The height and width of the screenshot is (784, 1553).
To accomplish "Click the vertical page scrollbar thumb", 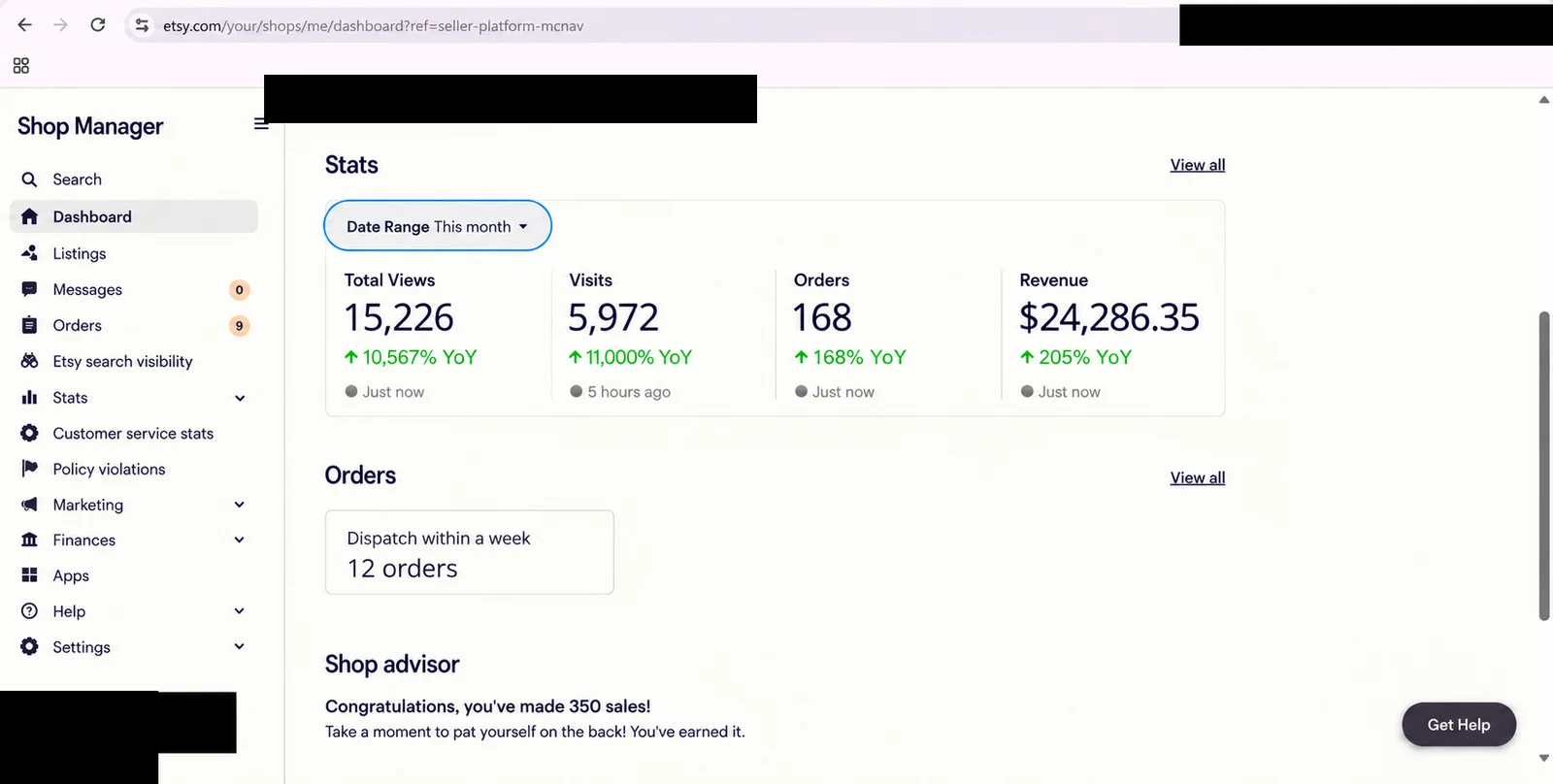I will point(1544,466).
